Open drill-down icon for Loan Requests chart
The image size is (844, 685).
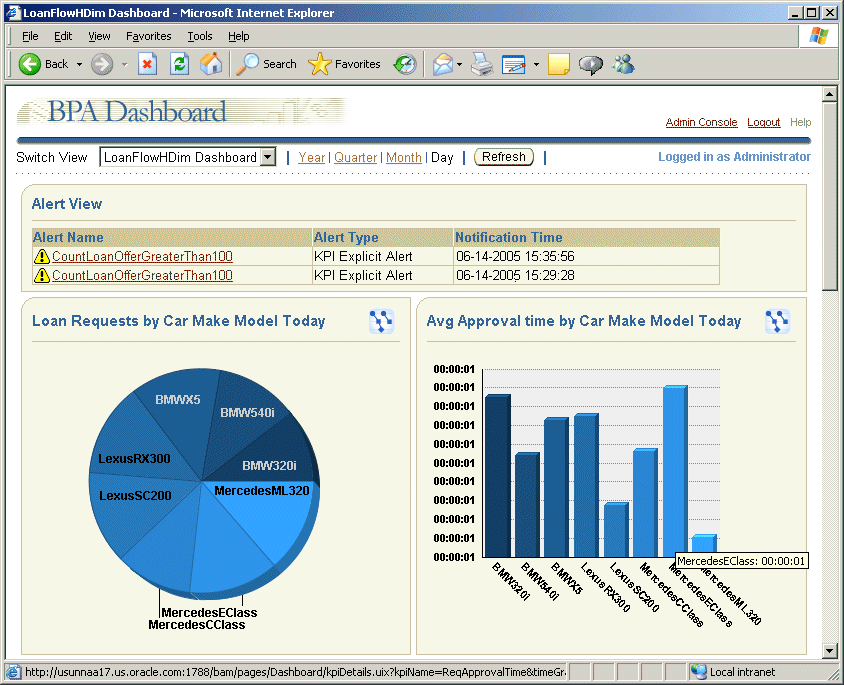coord(382,321)
